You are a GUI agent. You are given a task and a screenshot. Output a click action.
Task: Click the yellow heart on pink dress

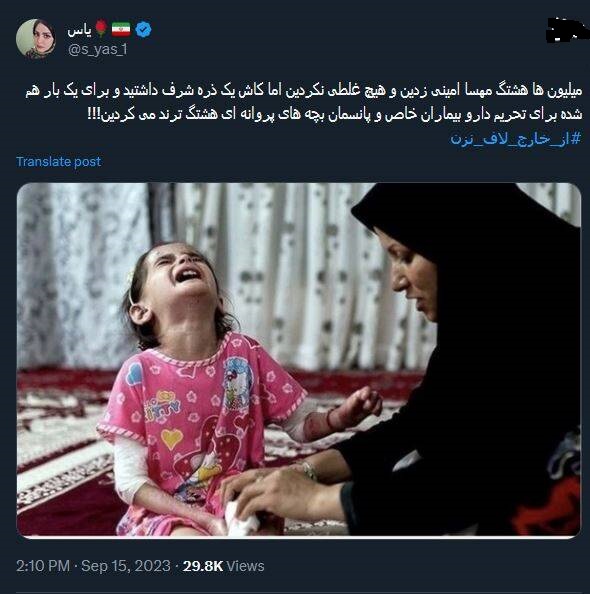tap(172, 438)
